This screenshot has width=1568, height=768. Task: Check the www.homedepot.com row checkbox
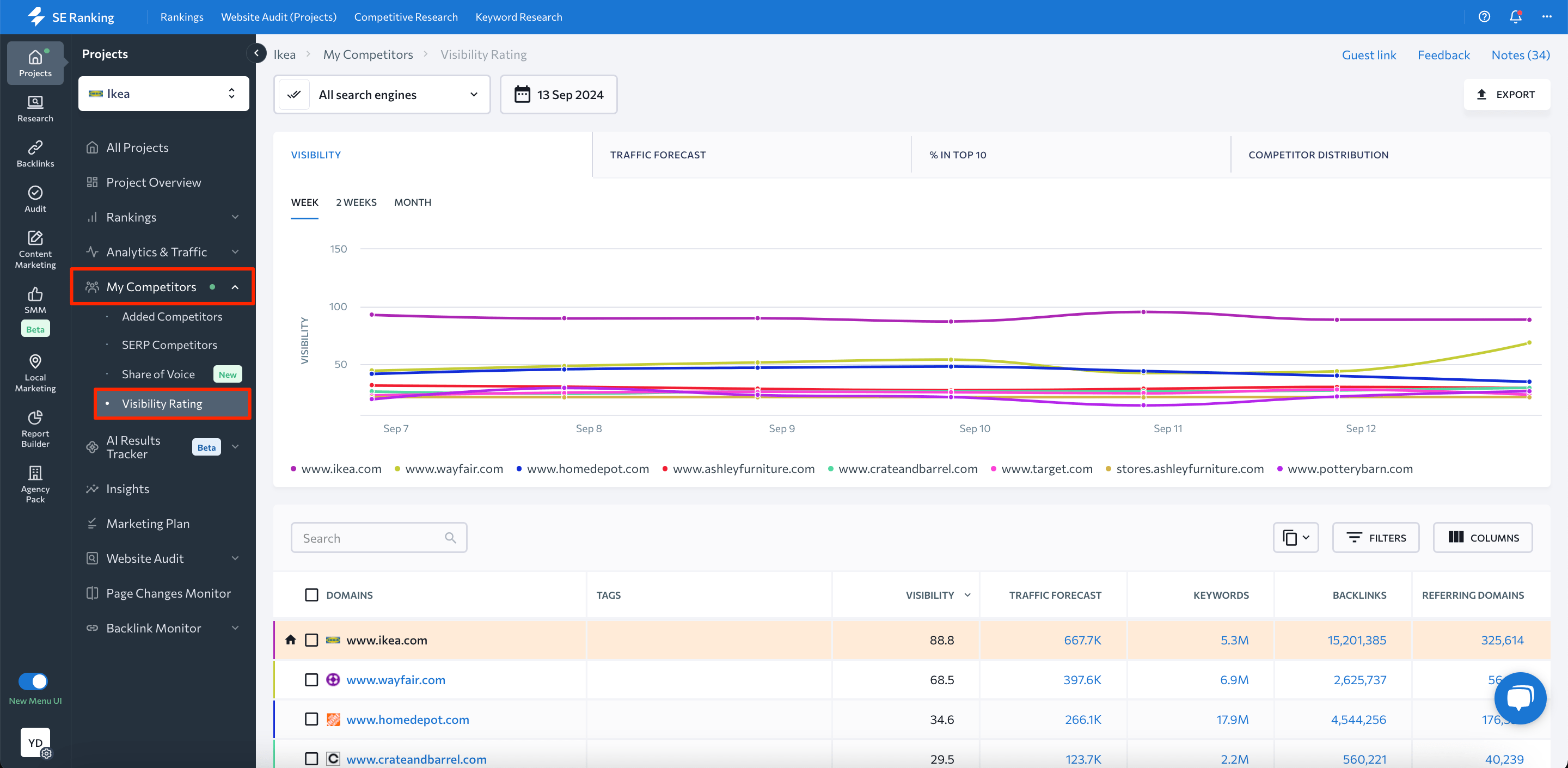coord(311,720)
